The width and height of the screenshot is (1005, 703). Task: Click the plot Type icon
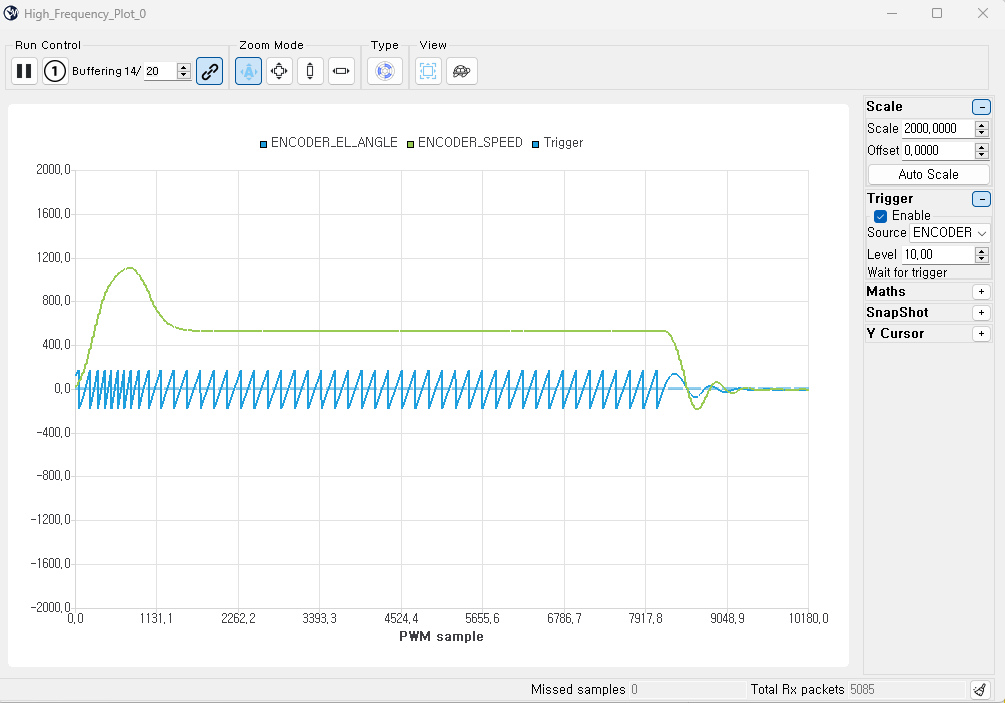click(384, 71)
